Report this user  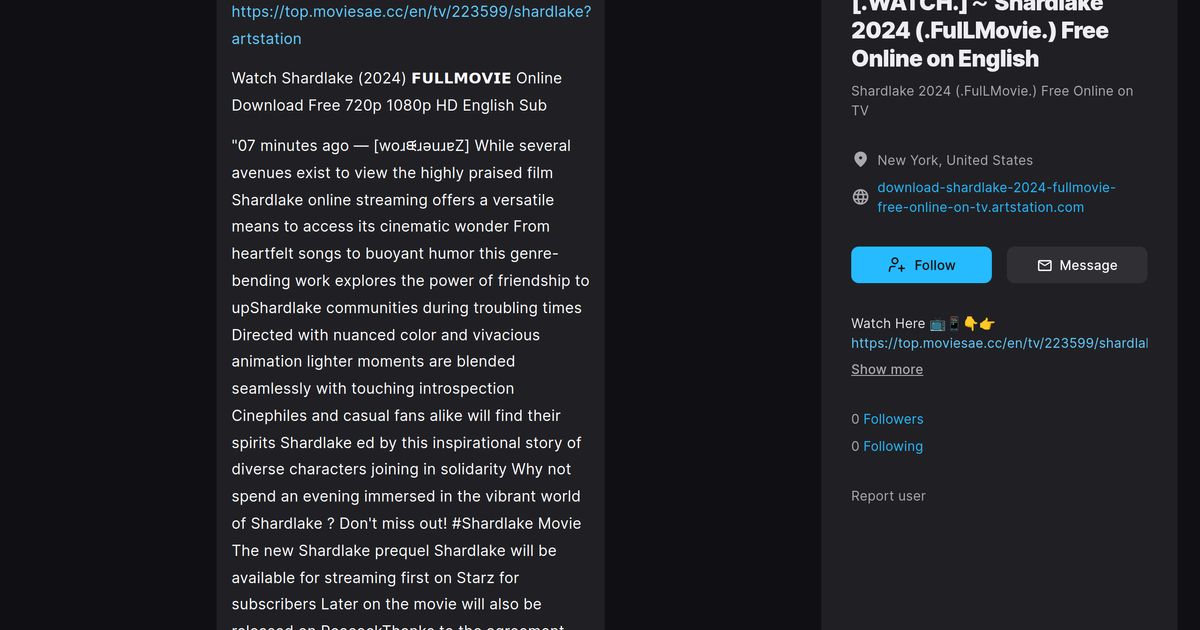(888, 496)
